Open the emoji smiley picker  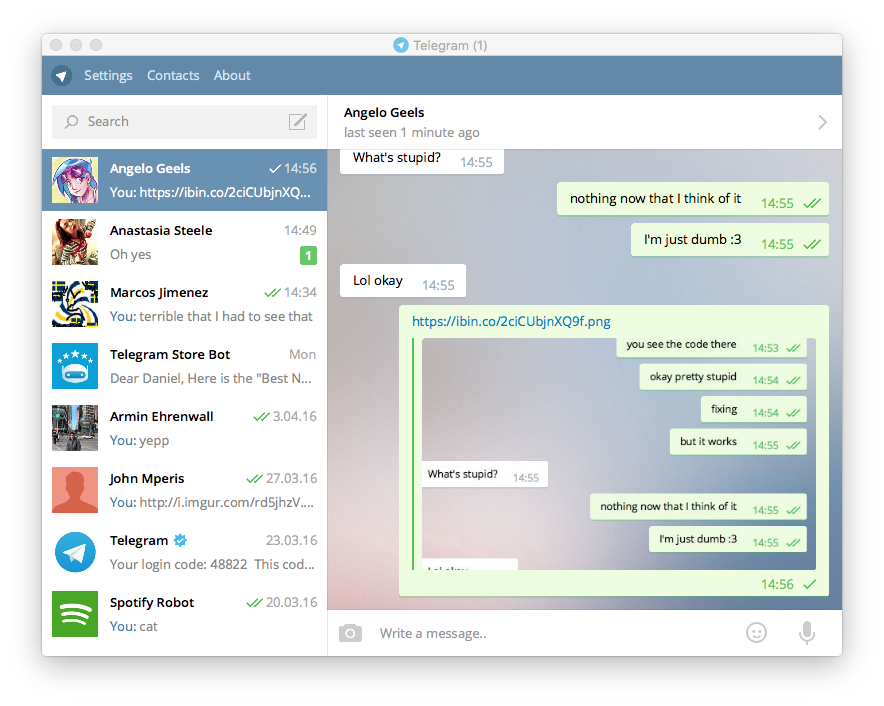[x=757, y=633]
